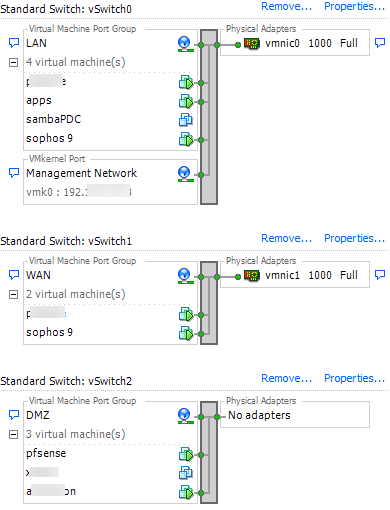Click the VM icon beside sophos 9 under WAN
Image resolution: width=390 pixels, height=510 pixels.
point(186,333)
